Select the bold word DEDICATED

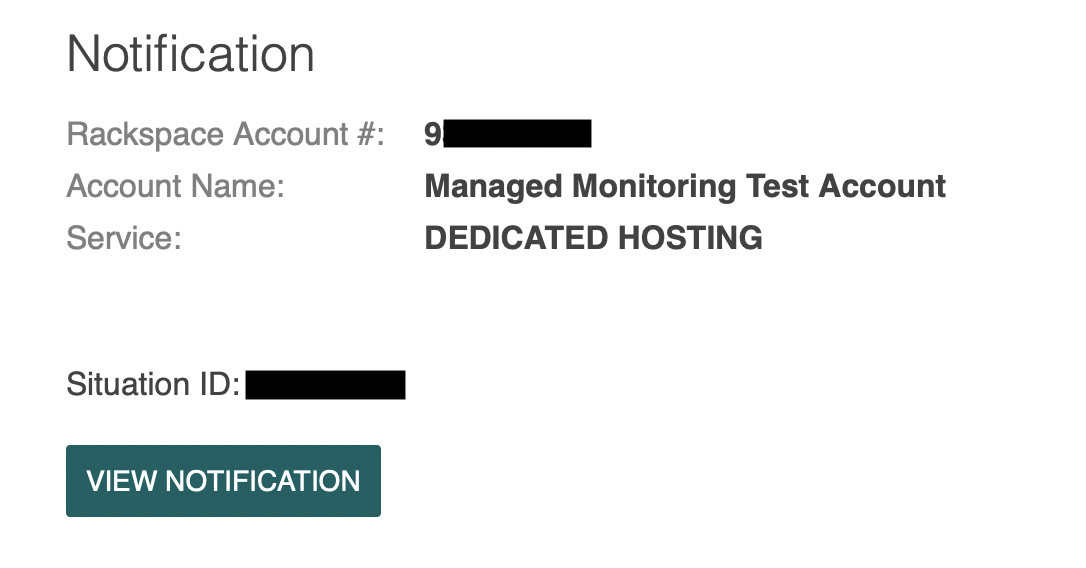click(x=516, y=238)
